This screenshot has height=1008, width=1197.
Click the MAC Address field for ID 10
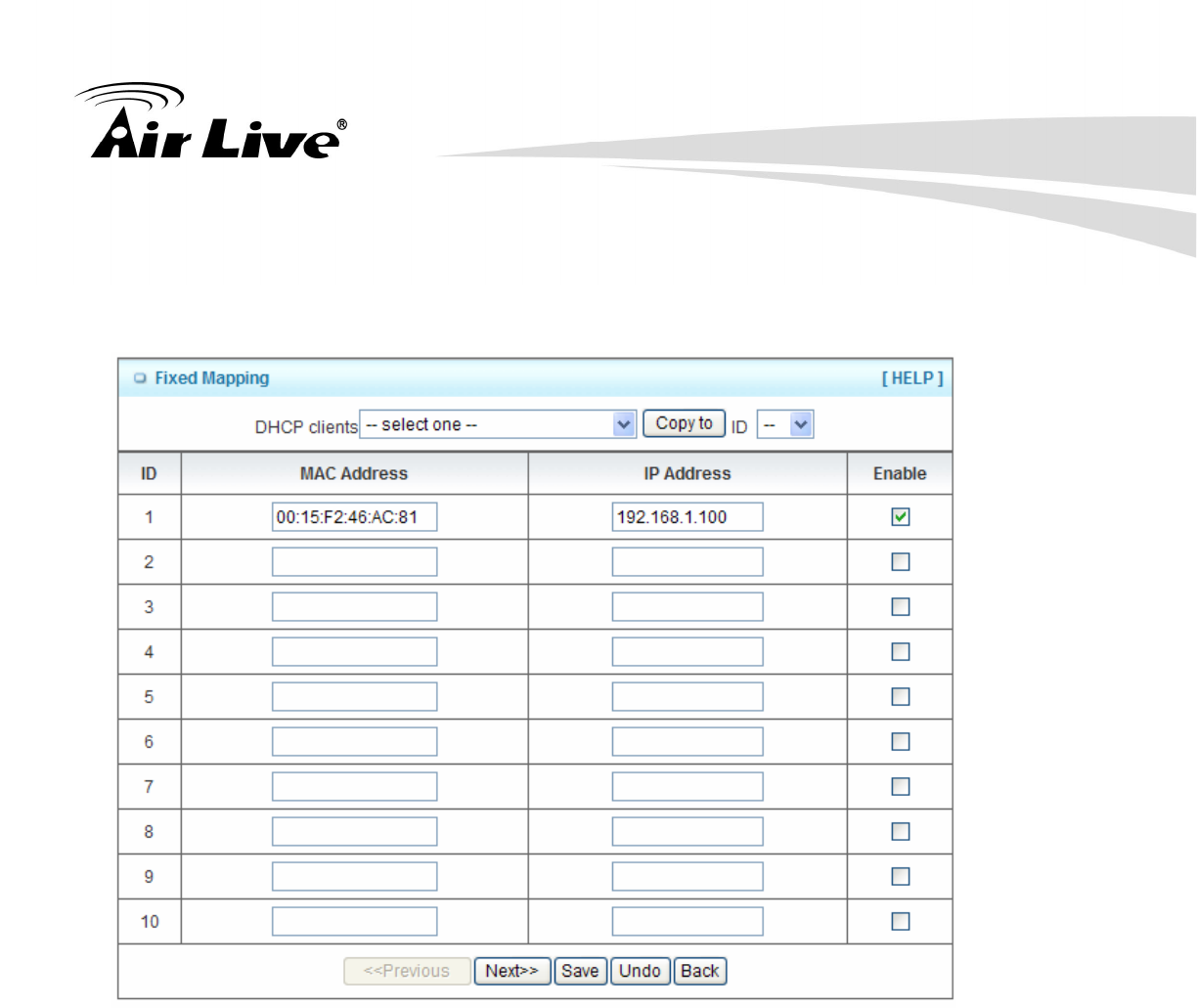pos(354,922)
